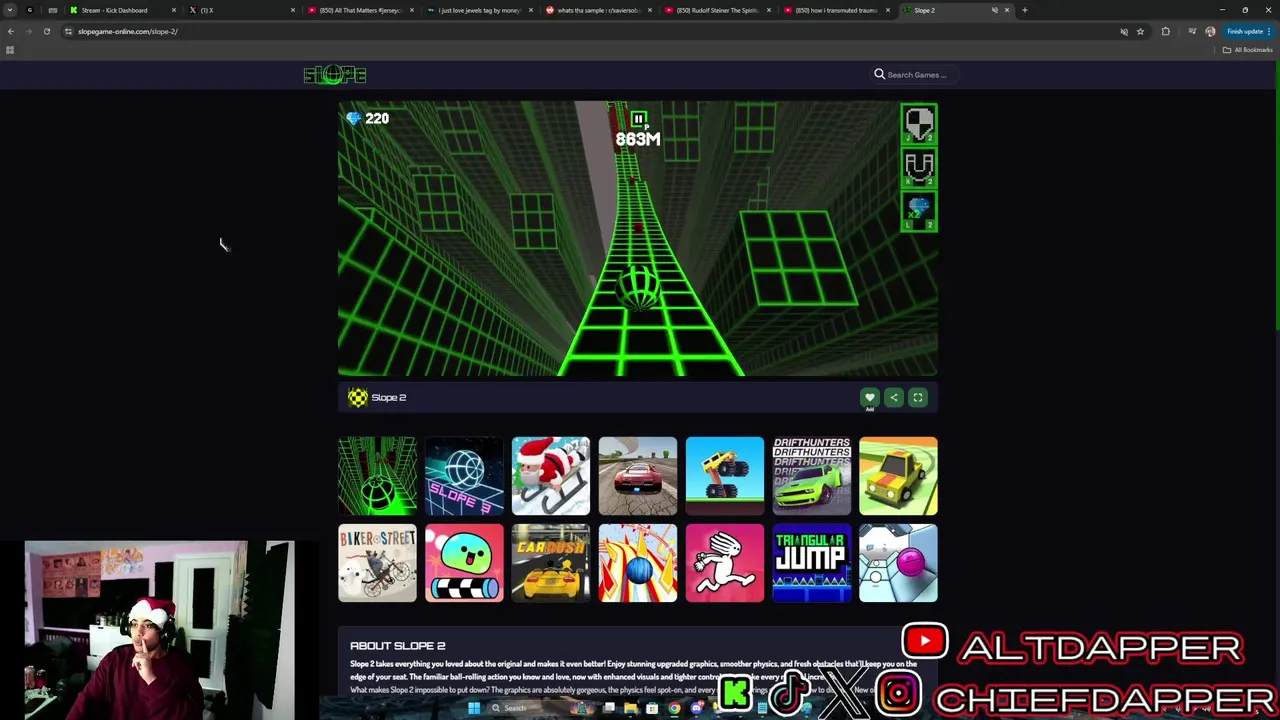Open the Triangular Jump game thumbnail

[812, 563]
